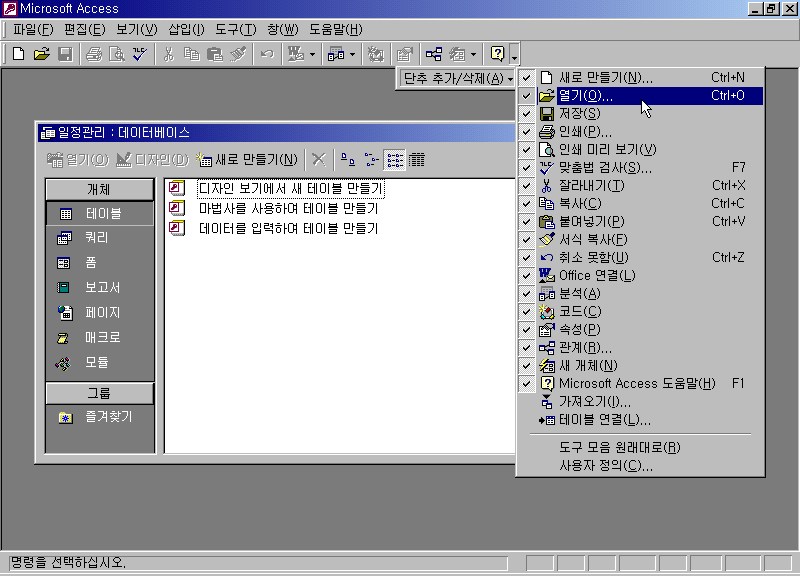Open the 보기(V) menu
The width and height of the screenshot is (800, 576).
coord(137,30)
